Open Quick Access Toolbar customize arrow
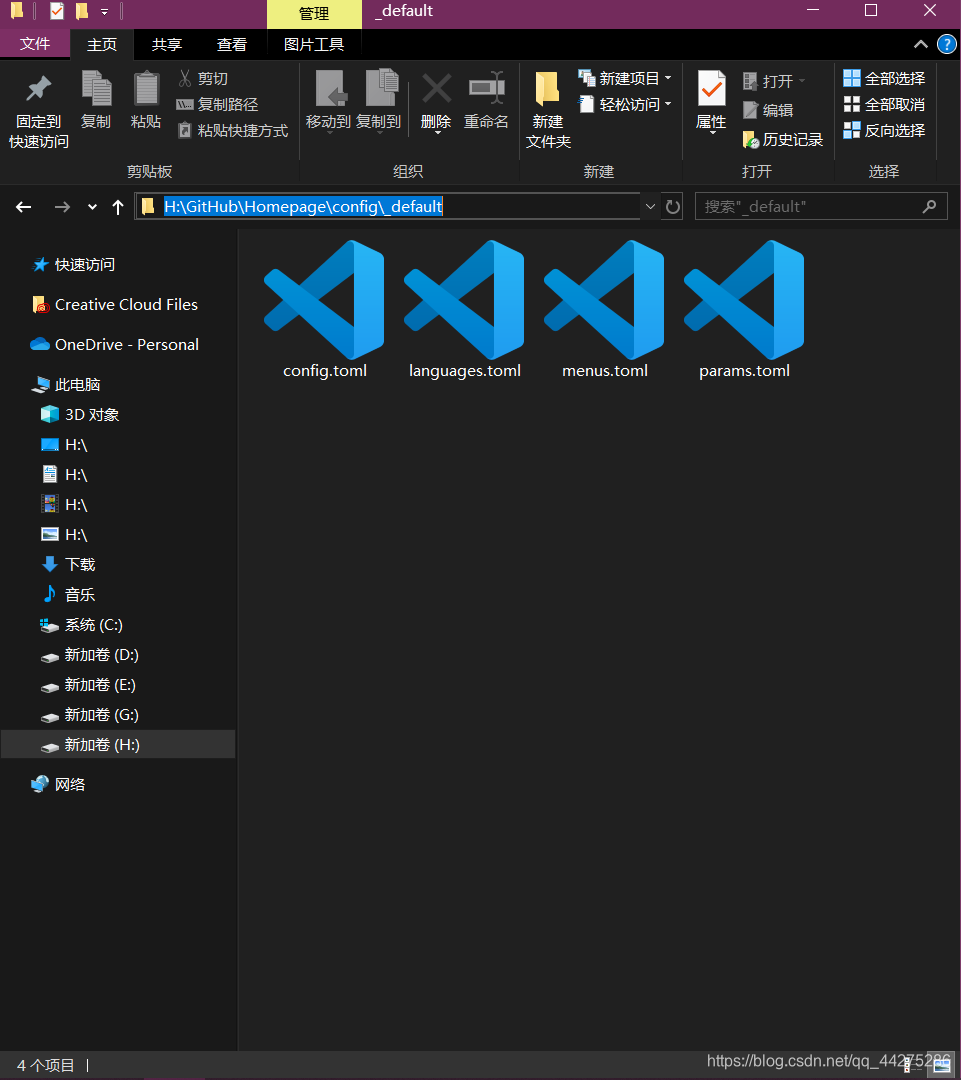961x1080 pixels. (x=105, y=12)
